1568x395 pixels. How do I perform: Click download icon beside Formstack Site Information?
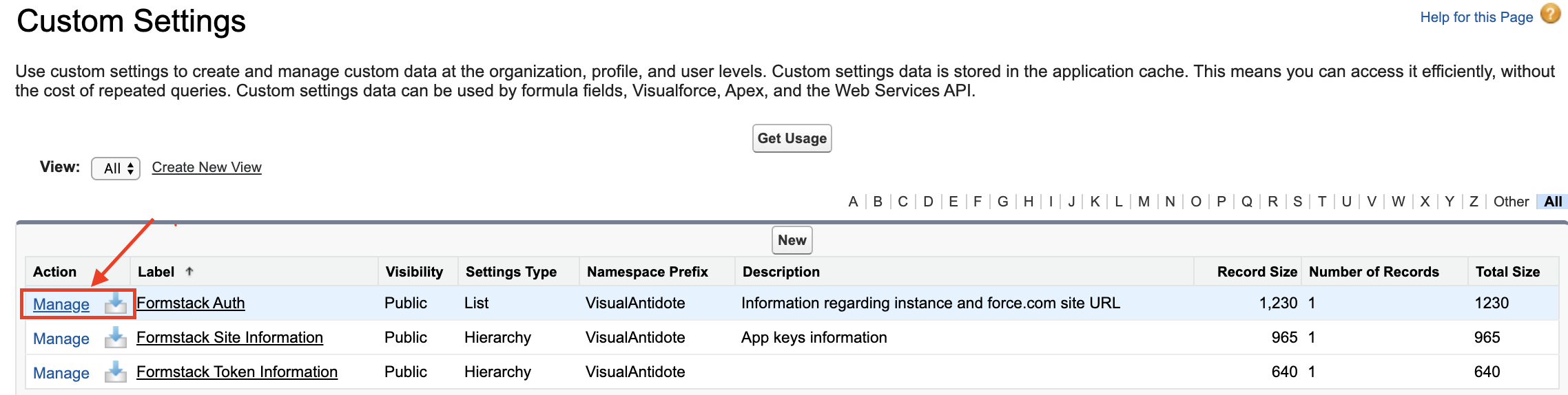pos(116,338)
